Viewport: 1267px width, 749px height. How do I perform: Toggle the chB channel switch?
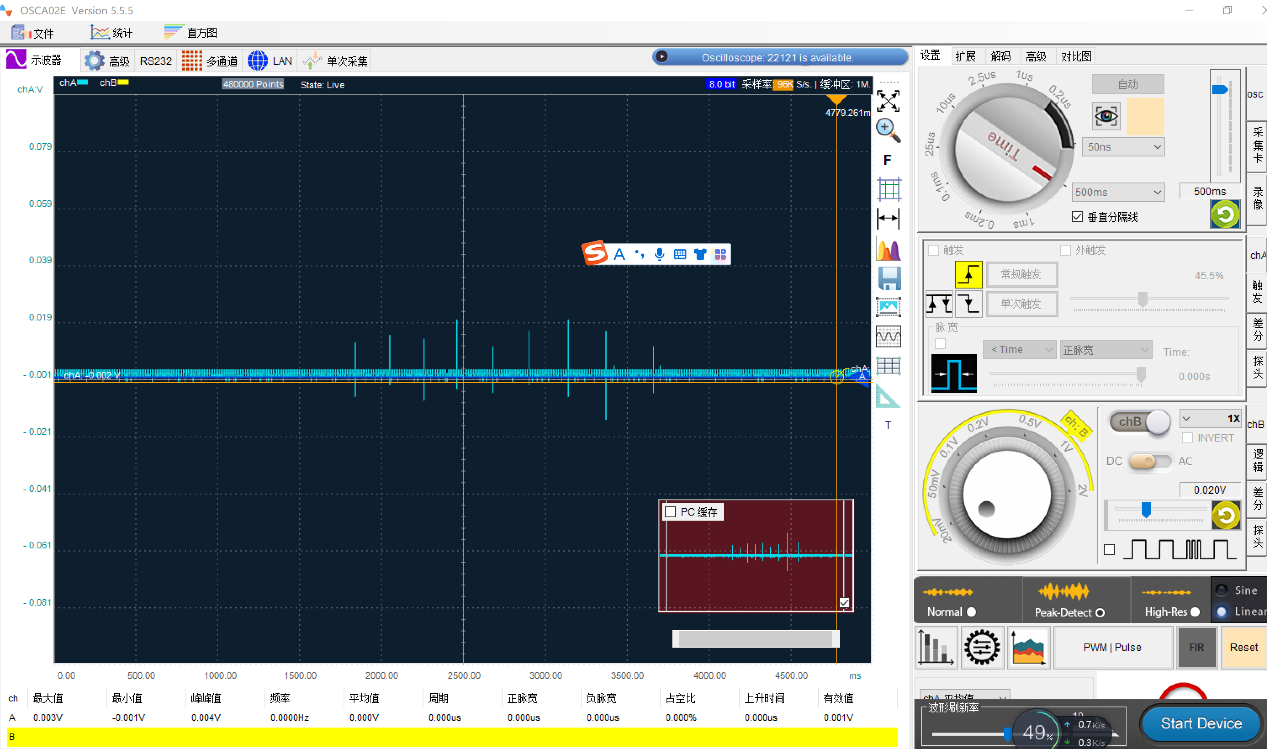[1139, 422]
